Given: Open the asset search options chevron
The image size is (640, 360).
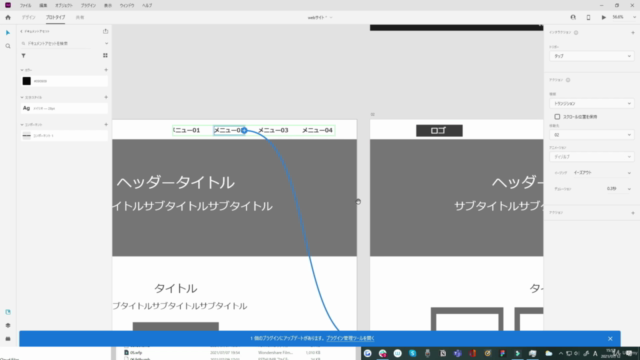Looking at the screenshot, I should point(107,43).
